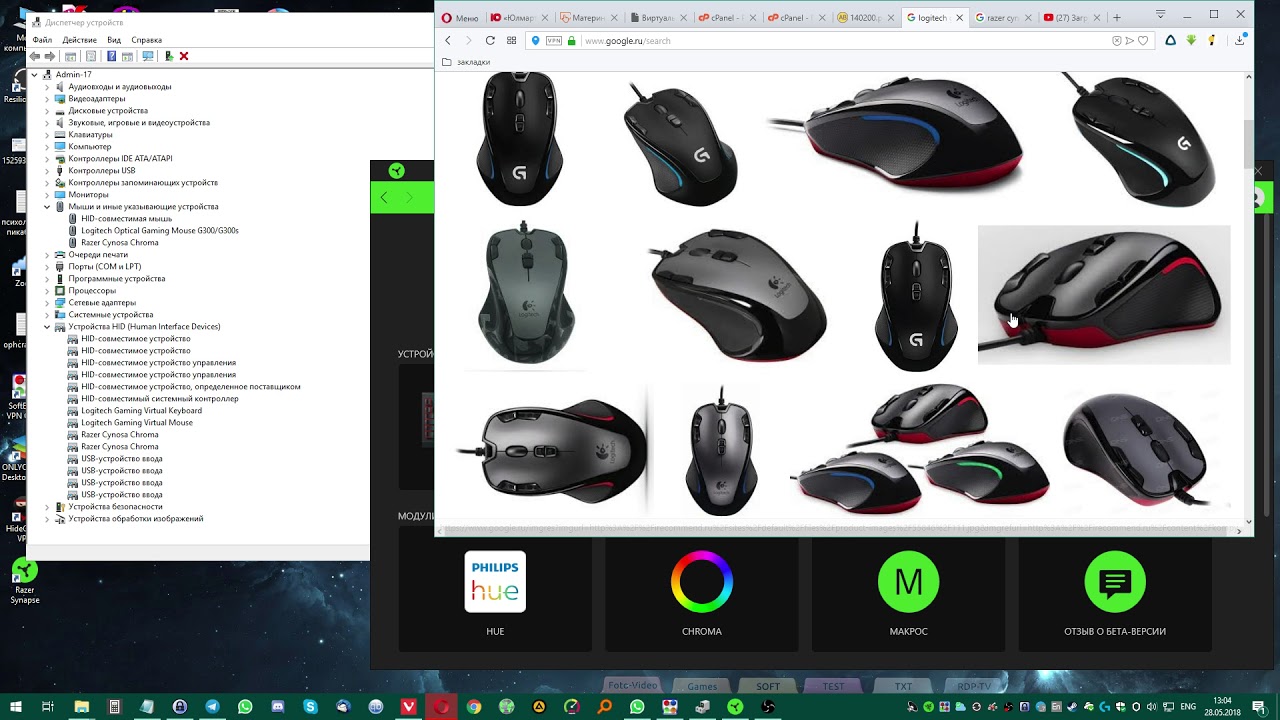
Task: Select Logitech Gaming Virtual Keyboard
Action: coord(141,411)
